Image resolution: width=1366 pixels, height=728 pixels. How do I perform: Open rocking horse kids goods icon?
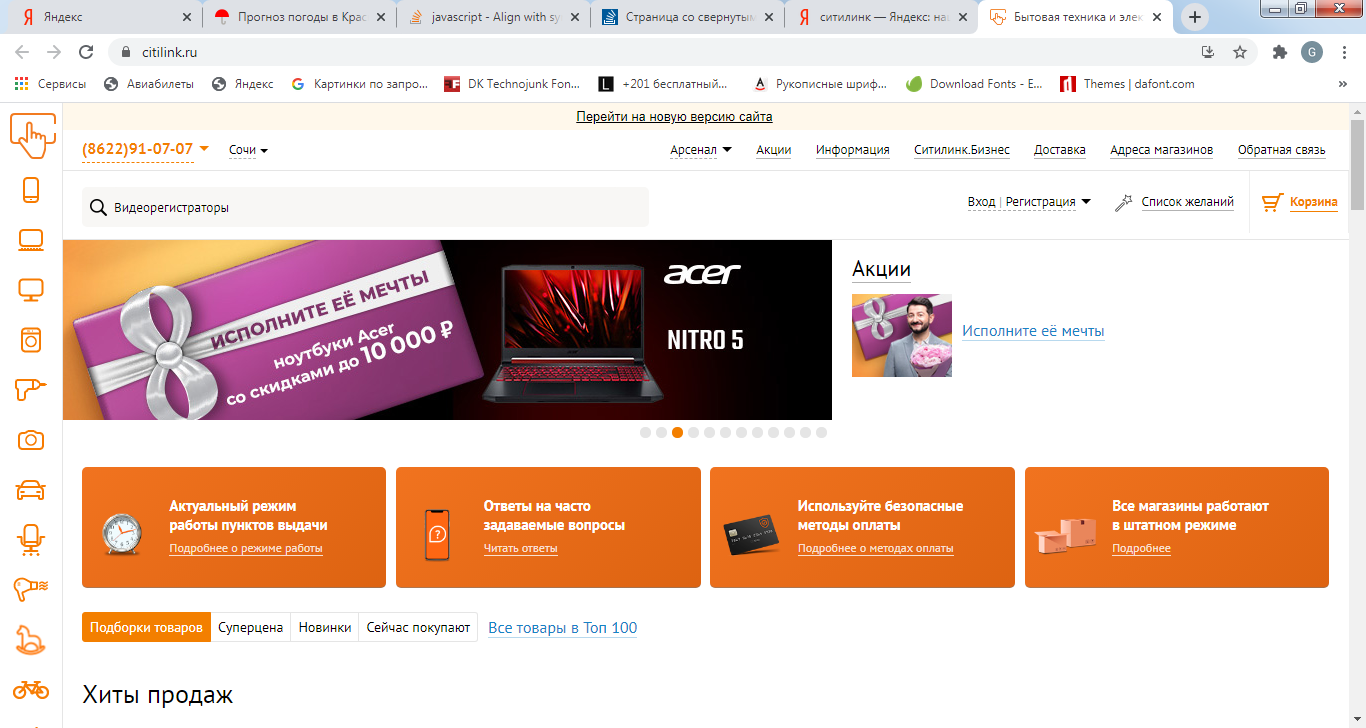31,640
